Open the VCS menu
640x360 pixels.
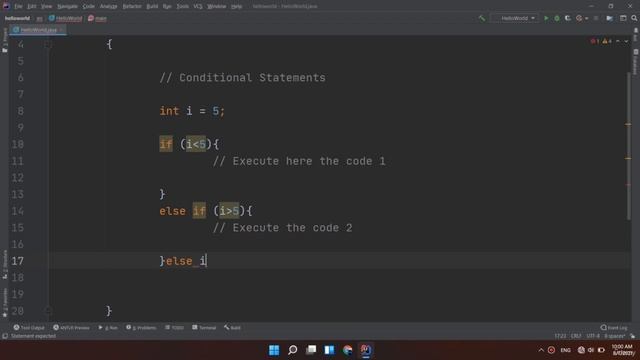coord(198,6)
